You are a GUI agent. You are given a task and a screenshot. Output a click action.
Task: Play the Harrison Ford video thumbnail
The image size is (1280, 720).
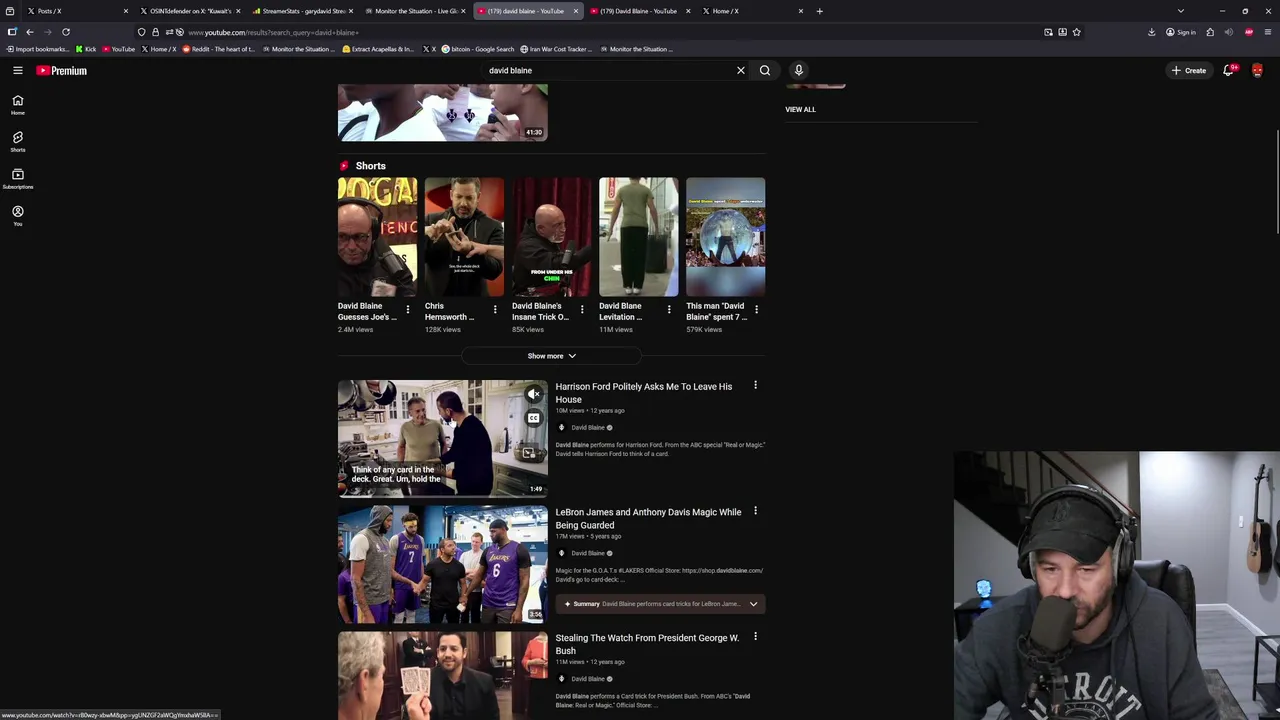pyautogui.click(x=442, y=438)
